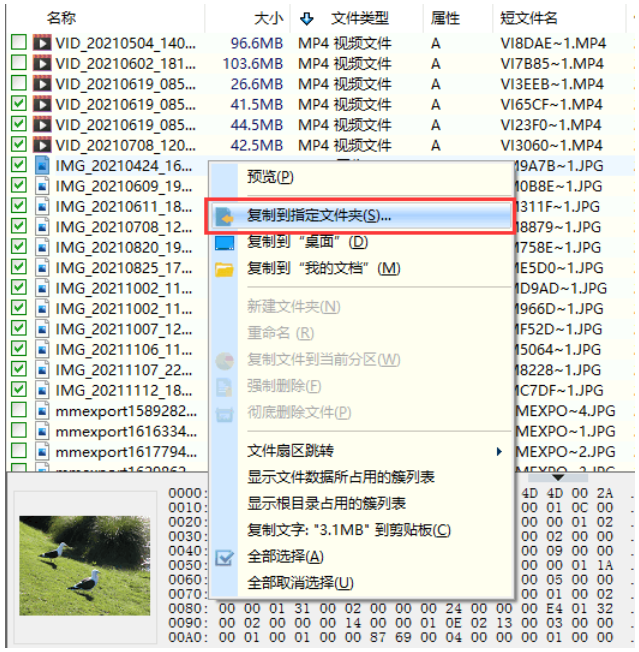Click the 名称 column header
Image resolution: width=639 pixels, height=652 pixels.
click(62, 18)
